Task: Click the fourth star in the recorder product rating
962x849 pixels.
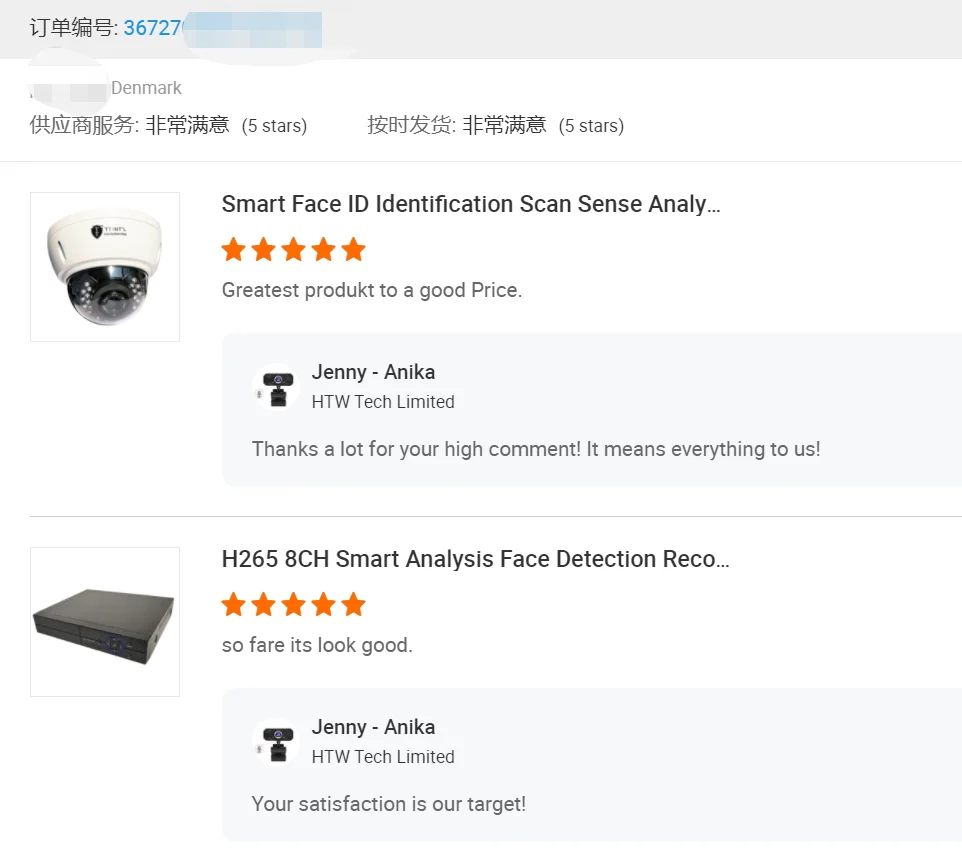Action: pos(323,604)
